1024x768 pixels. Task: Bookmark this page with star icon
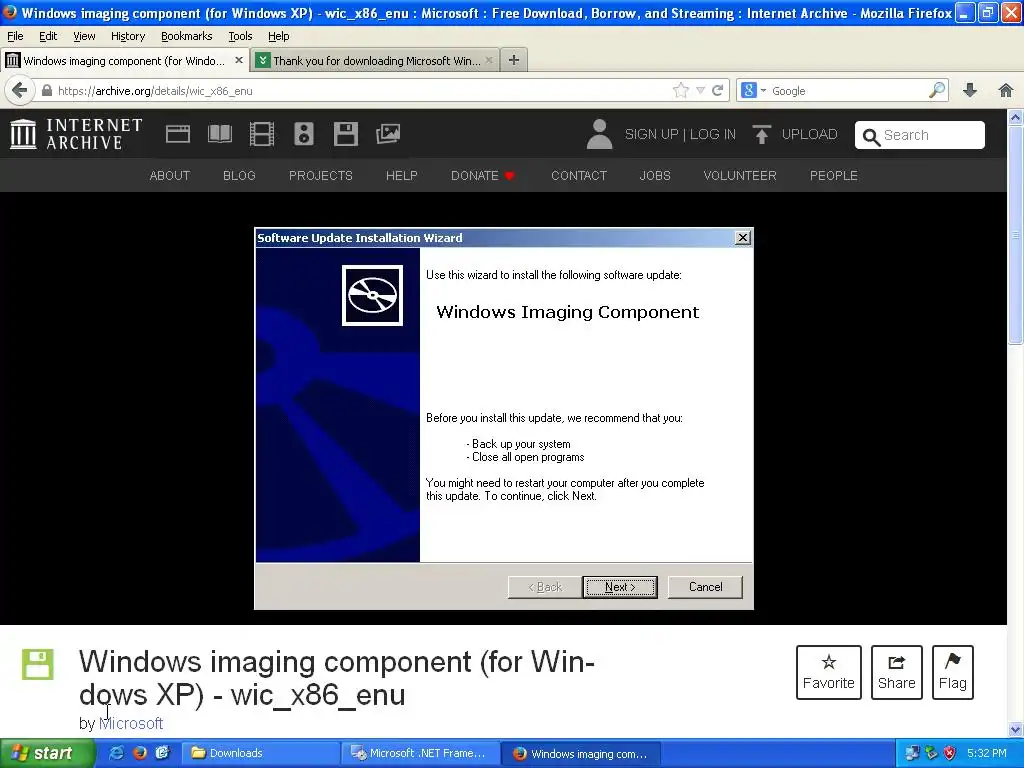click(x=680, y=90)
